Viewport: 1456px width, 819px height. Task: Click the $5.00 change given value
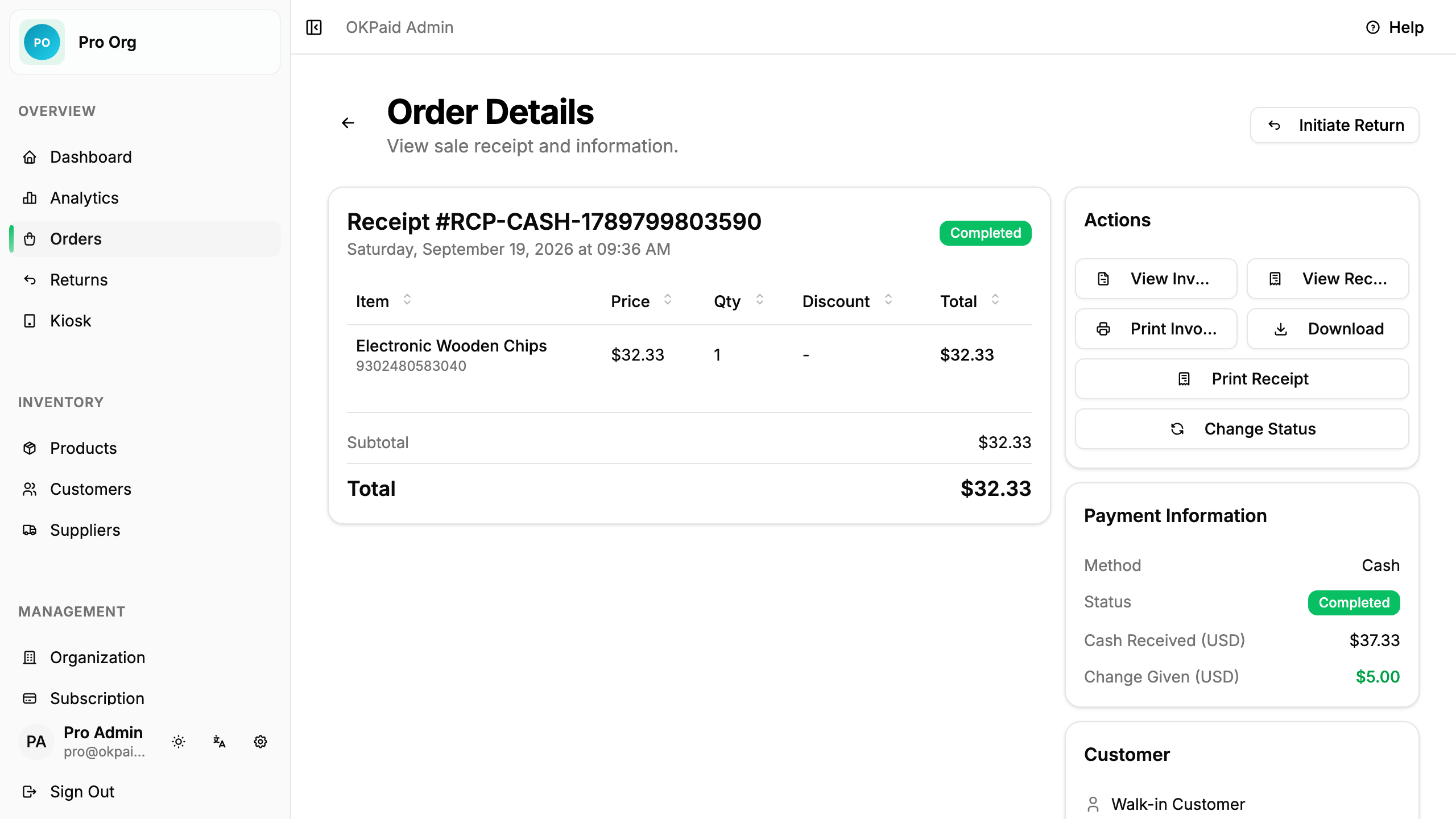[1378, 677]
